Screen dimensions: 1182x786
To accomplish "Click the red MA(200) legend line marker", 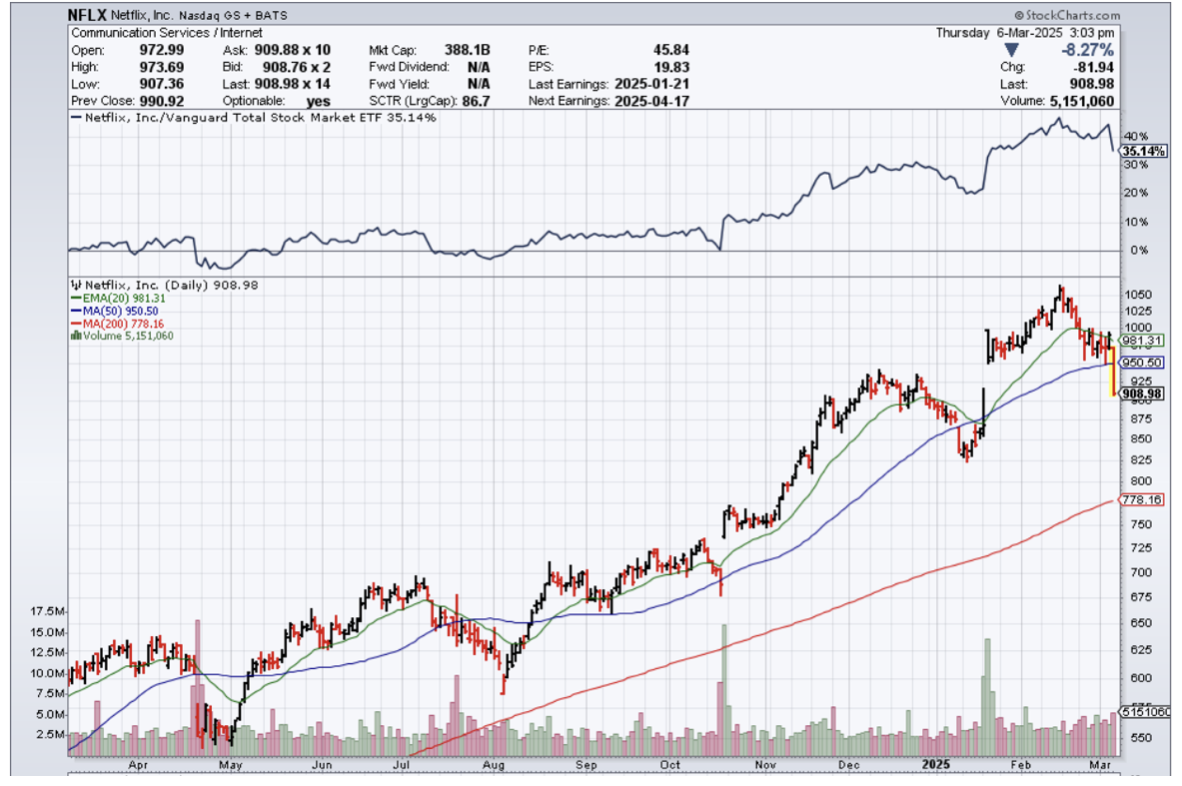I will [73, 324].
